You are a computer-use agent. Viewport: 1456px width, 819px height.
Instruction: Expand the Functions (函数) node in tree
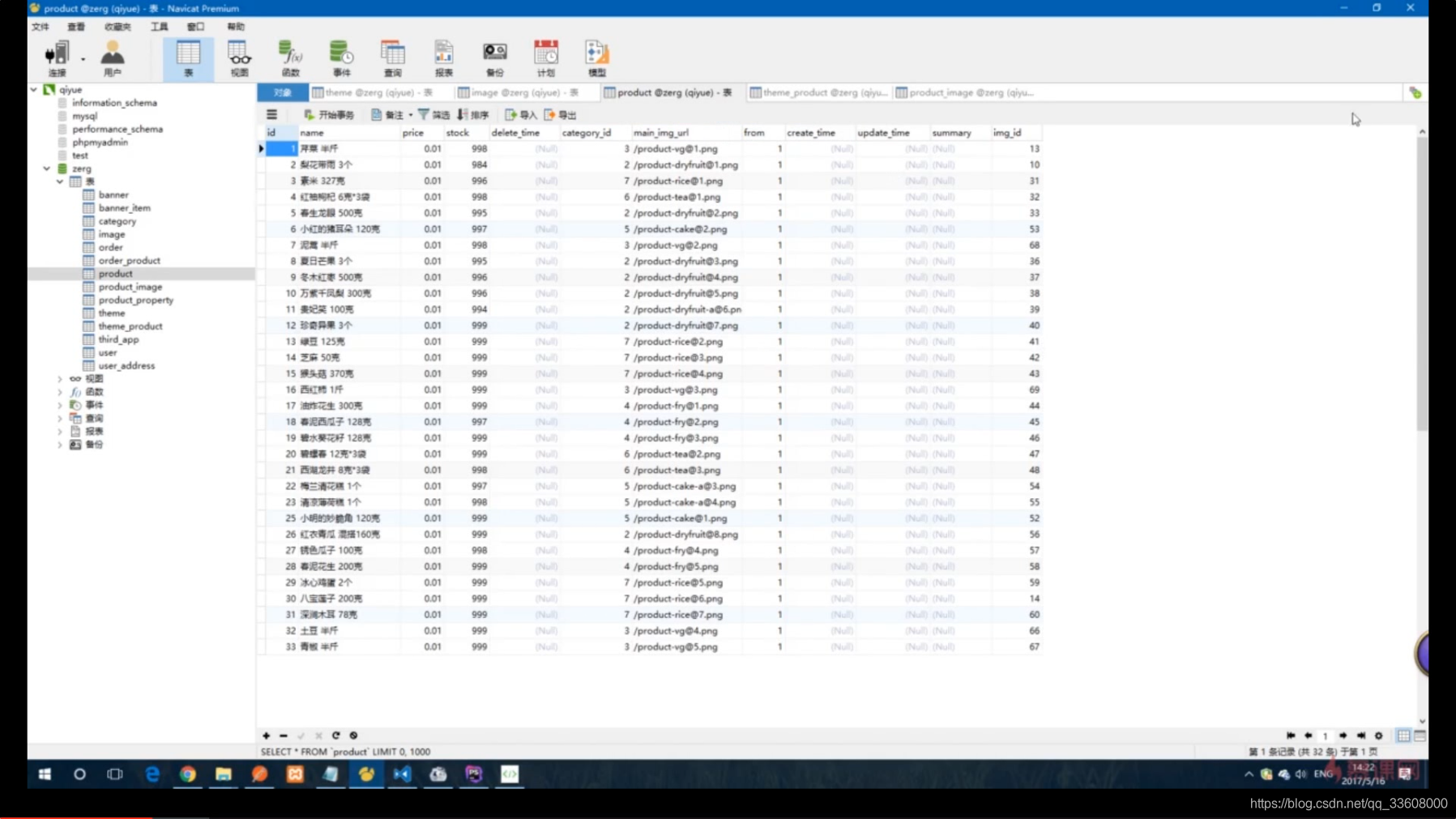coord(60,392)
